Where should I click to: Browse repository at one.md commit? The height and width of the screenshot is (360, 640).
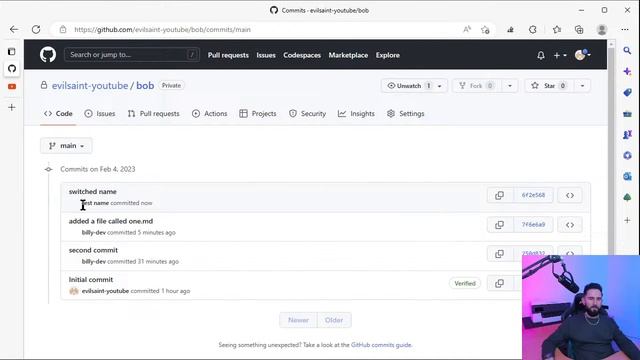click(570, 225)
